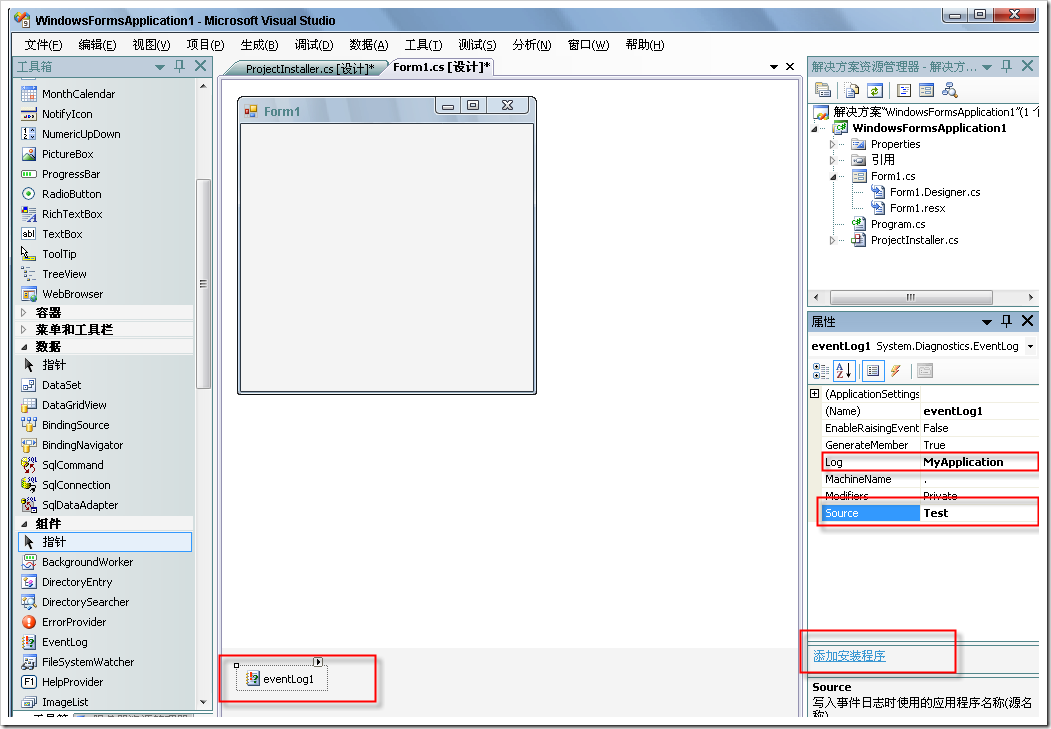Expand the Properties node in solution tree
This screenshot has height=729, width=1051.
832,144
